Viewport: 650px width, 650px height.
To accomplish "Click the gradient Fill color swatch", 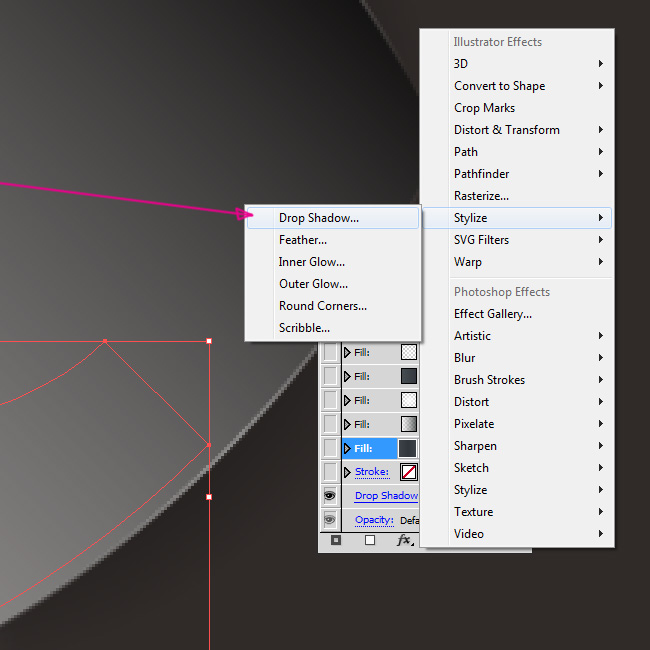I will point(408,424).
